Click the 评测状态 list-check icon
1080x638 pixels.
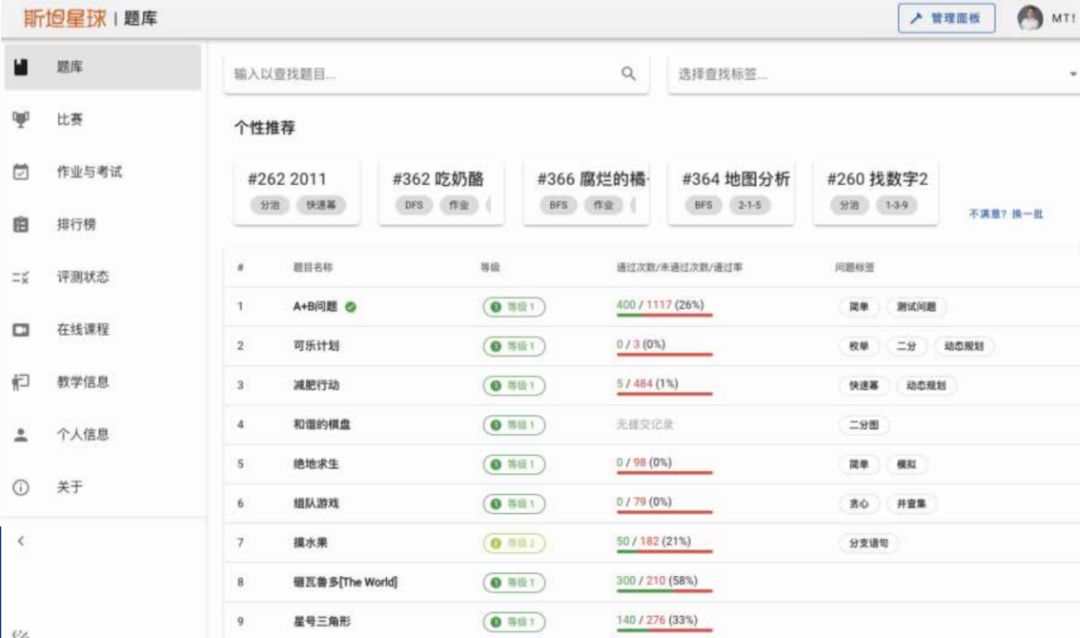click(x=21, y=277)
